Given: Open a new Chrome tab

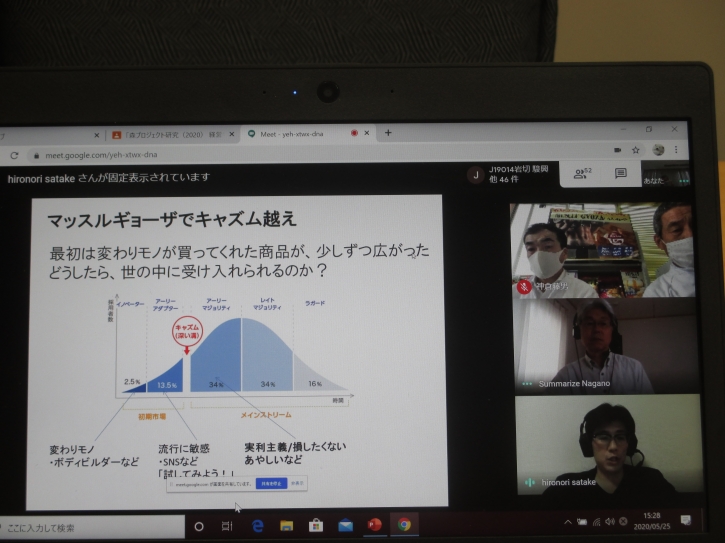Looking at the screenshot, I should 388,133.
